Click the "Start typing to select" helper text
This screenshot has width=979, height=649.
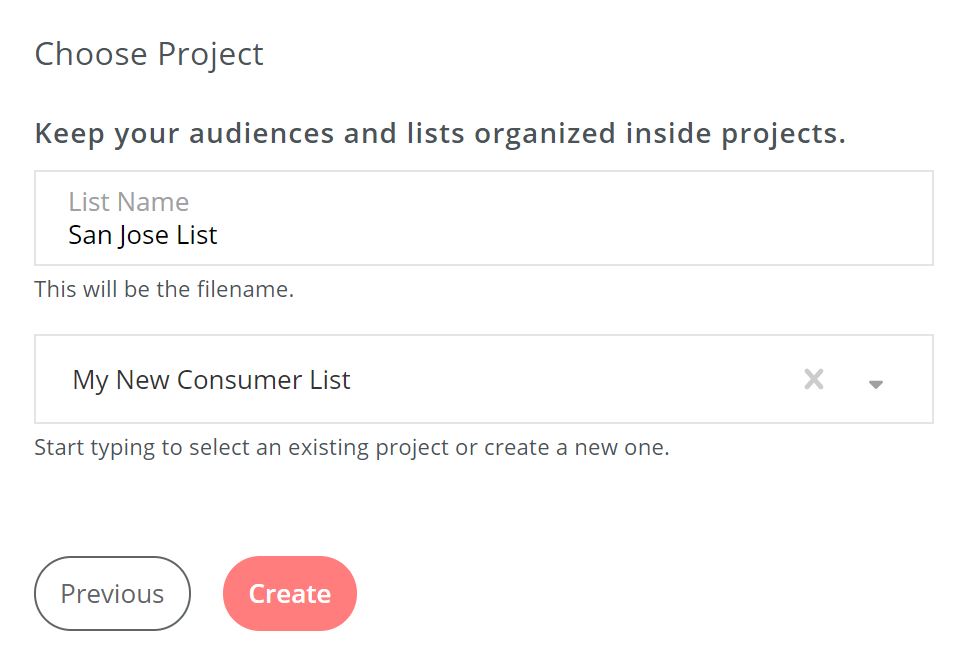[x=351, y=447]
